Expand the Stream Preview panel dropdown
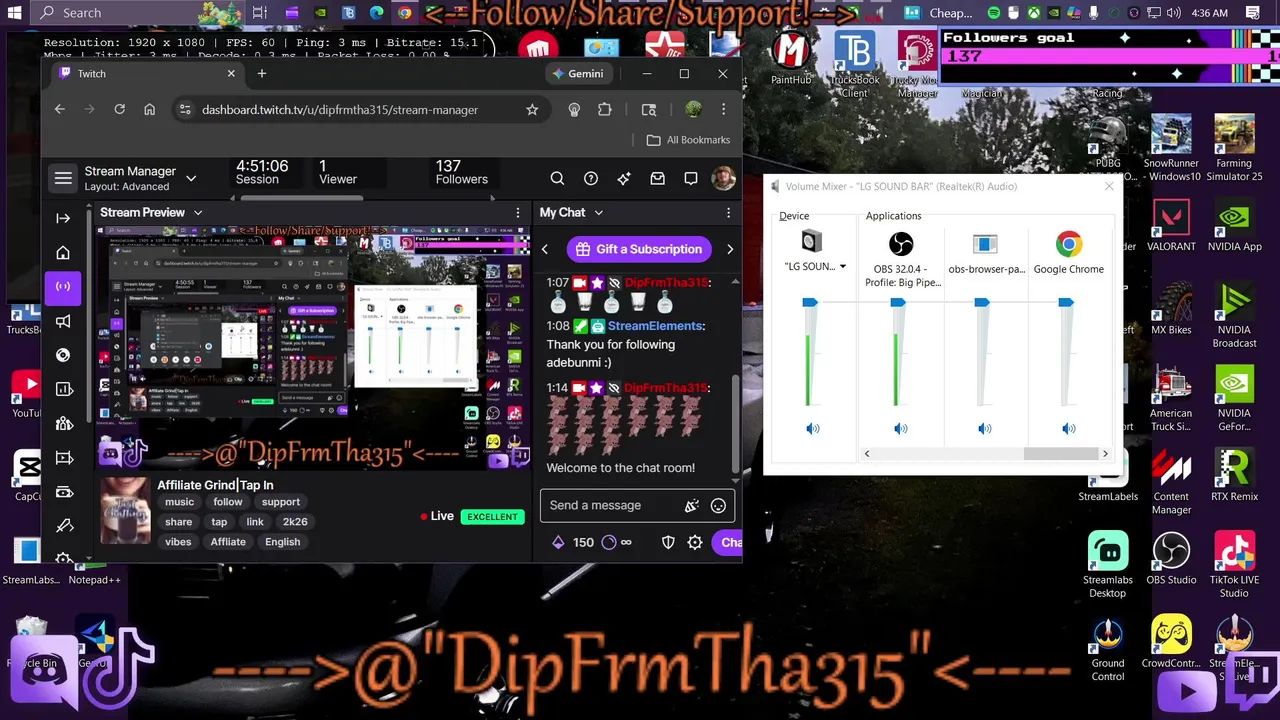 [x=198, y=212]
